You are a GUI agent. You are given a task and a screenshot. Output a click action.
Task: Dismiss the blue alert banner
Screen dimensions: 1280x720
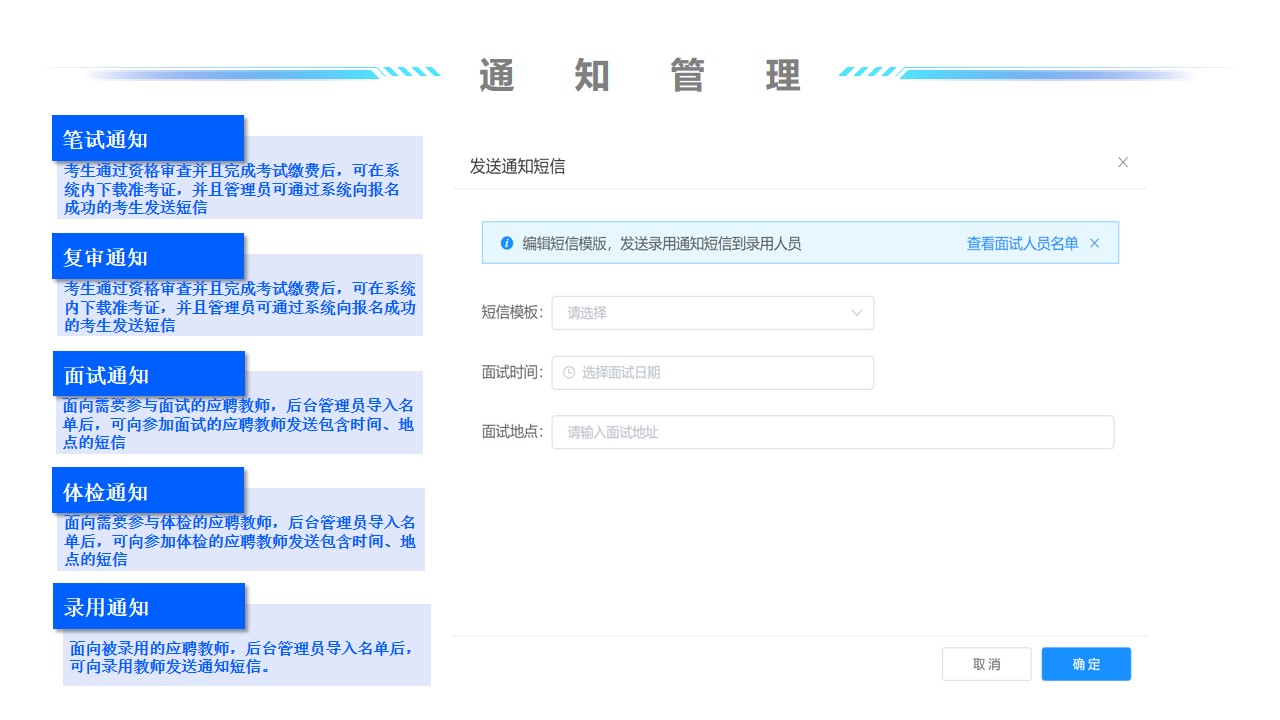(1094, 243)
